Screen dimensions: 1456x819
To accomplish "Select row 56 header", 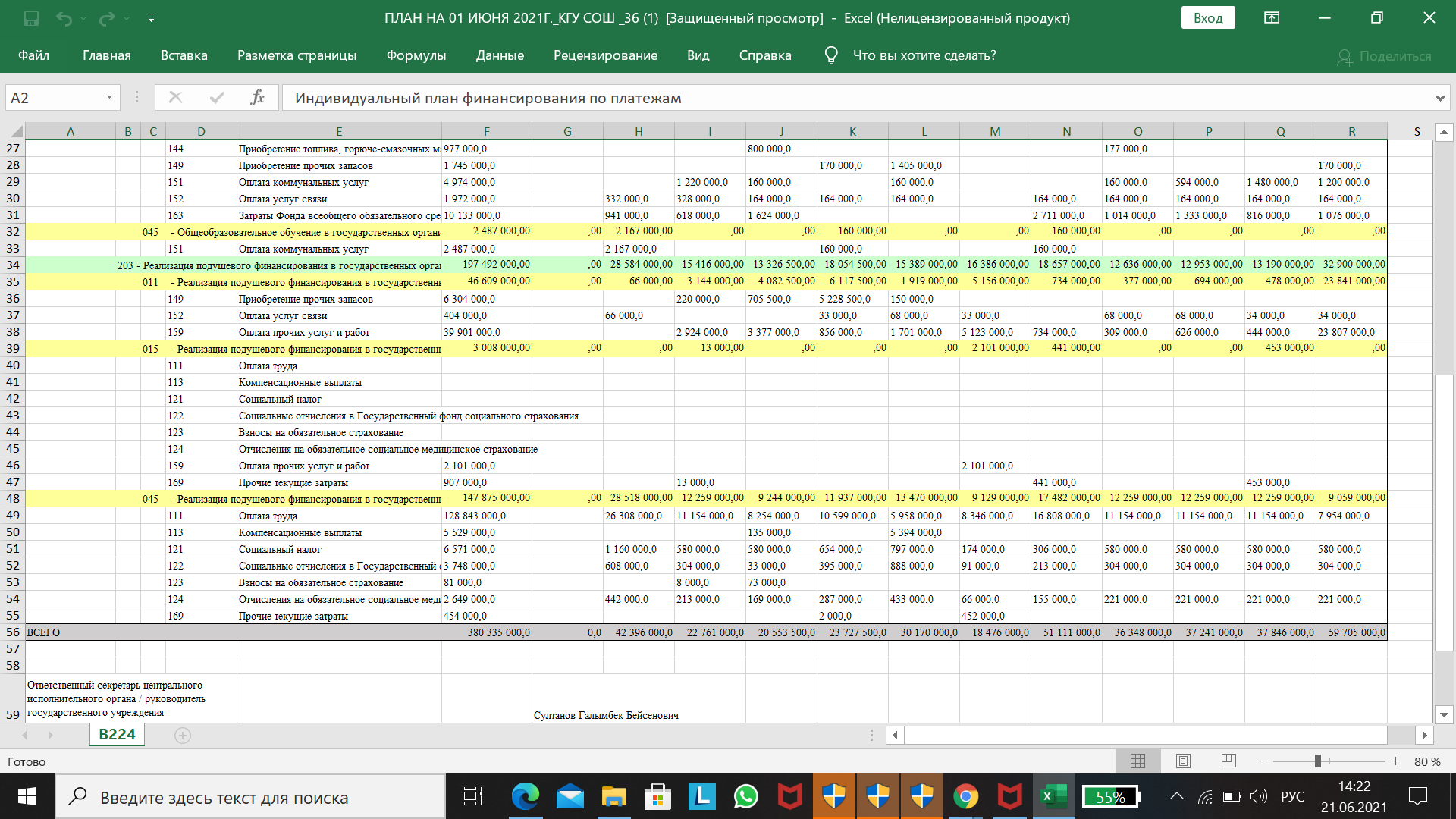I will pyautogui.click(x=13, y=632).
